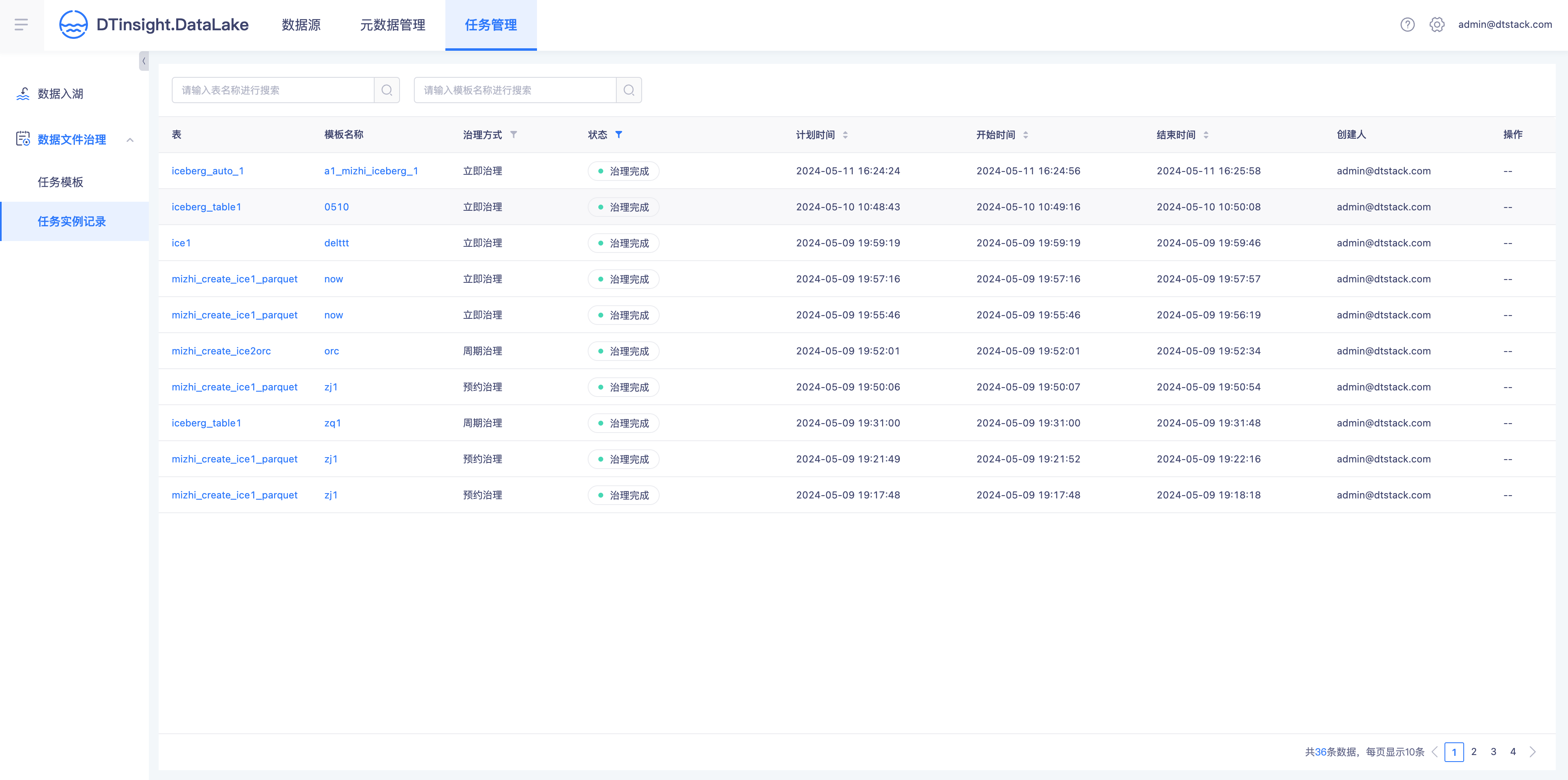The height and width of the screenshot is (780, 1568).
Task: Open the 治理方式 column filter icon
Action: coord(514,135)
